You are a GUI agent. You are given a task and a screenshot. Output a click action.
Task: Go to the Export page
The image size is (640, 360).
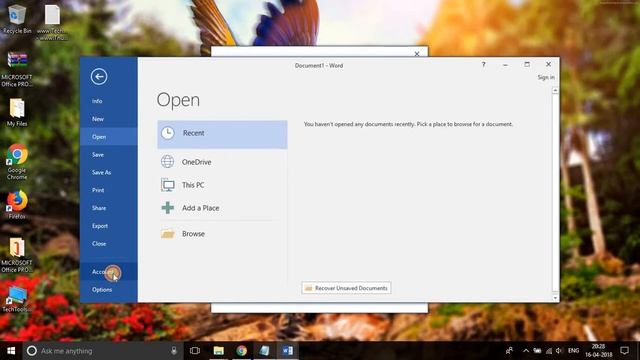[x=109, y=226]
